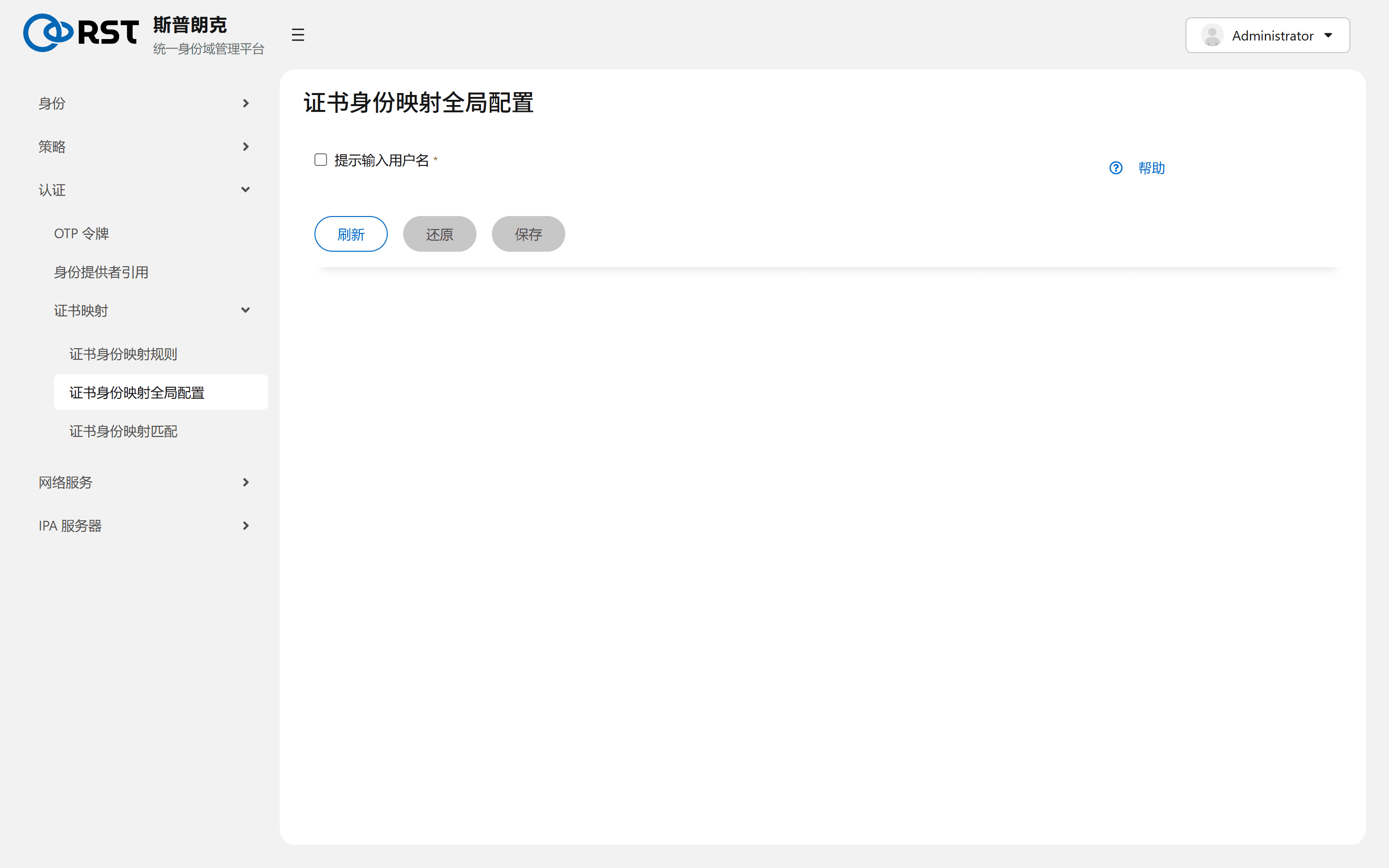Click the 证书身份映射全局配置 page heading

click(x=419, y=103)
